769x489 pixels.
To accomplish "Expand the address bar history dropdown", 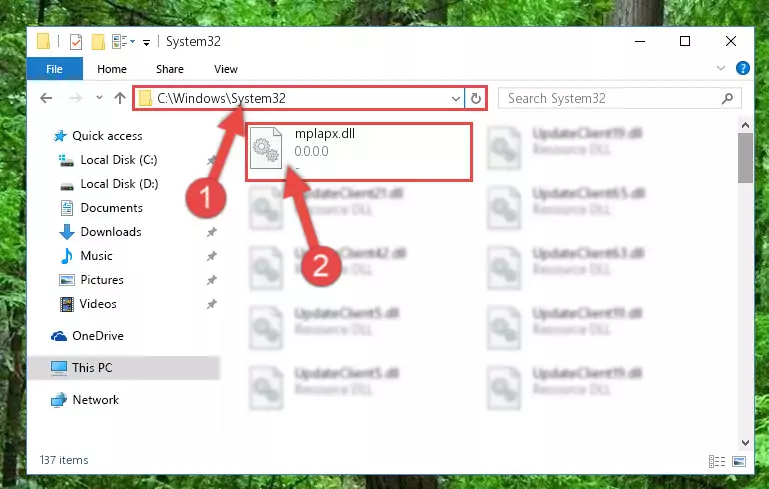I will (456, 99).
